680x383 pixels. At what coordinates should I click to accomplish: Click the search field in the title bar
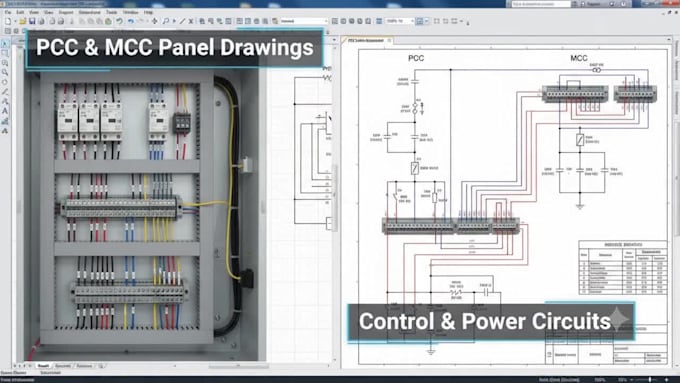pyautogui.click(x=540, y=4)
